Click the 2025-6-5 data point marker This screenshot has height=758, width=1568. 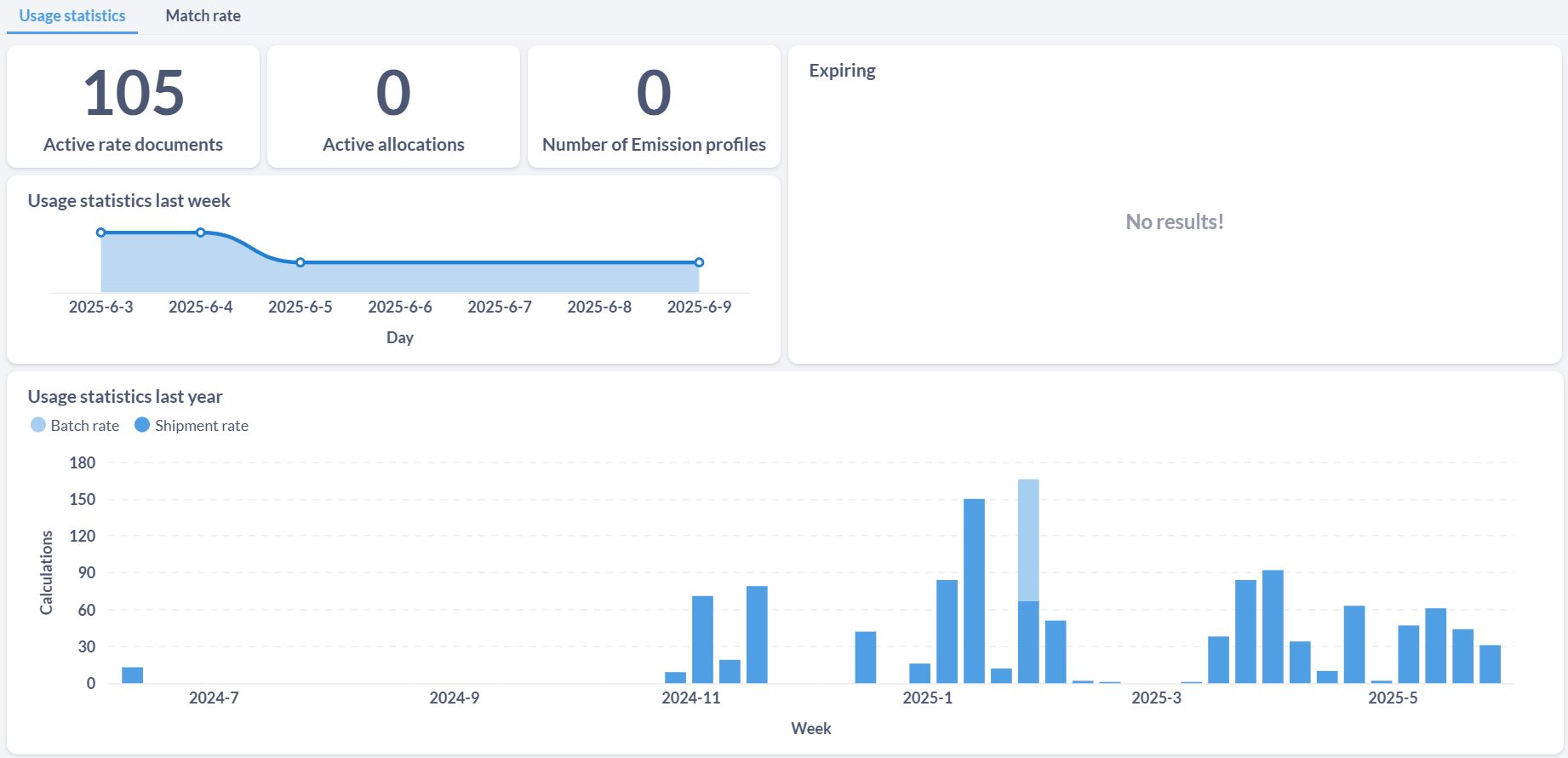click(300, 262)
